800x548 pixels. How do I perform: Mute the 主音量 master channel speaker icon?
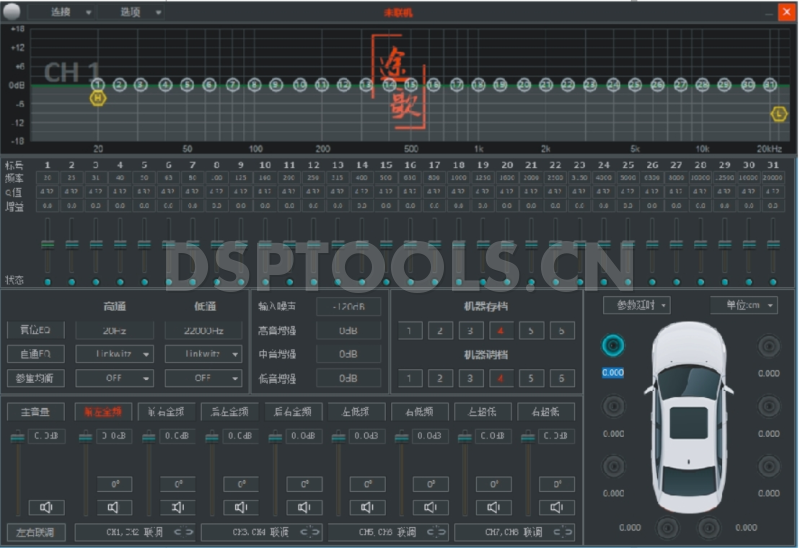click(46, 507)
